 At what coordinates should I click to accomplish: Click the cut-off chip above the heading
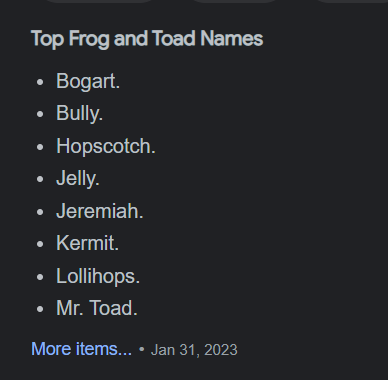tap(99, 1)
